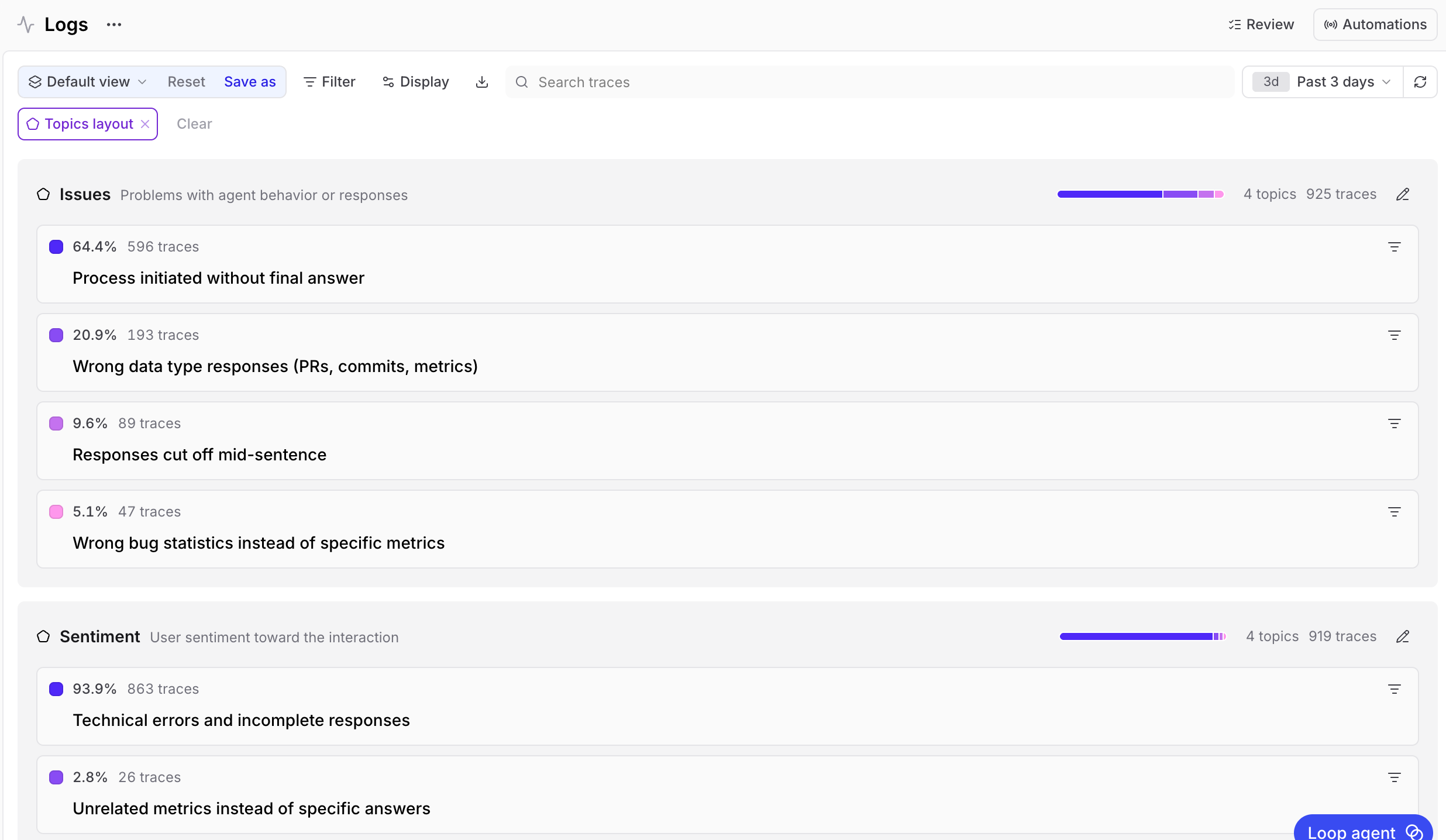
Task: Save the current view with Save as
Action: click(250, 82)
